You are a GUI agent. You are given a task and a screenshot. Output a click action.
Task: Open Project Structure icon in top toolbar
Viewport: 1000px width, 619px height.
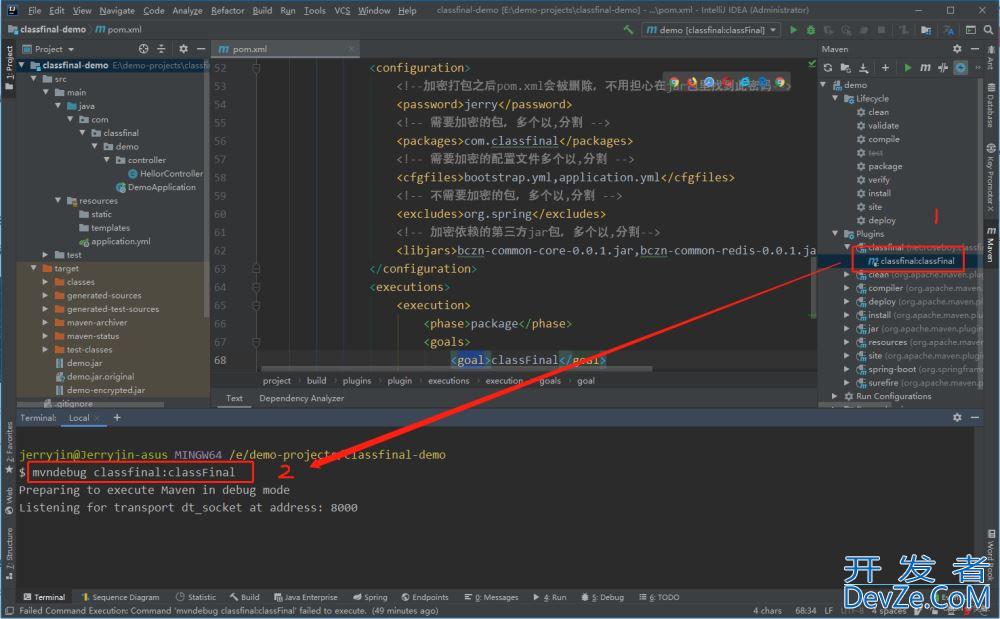[x=925, y=29]
